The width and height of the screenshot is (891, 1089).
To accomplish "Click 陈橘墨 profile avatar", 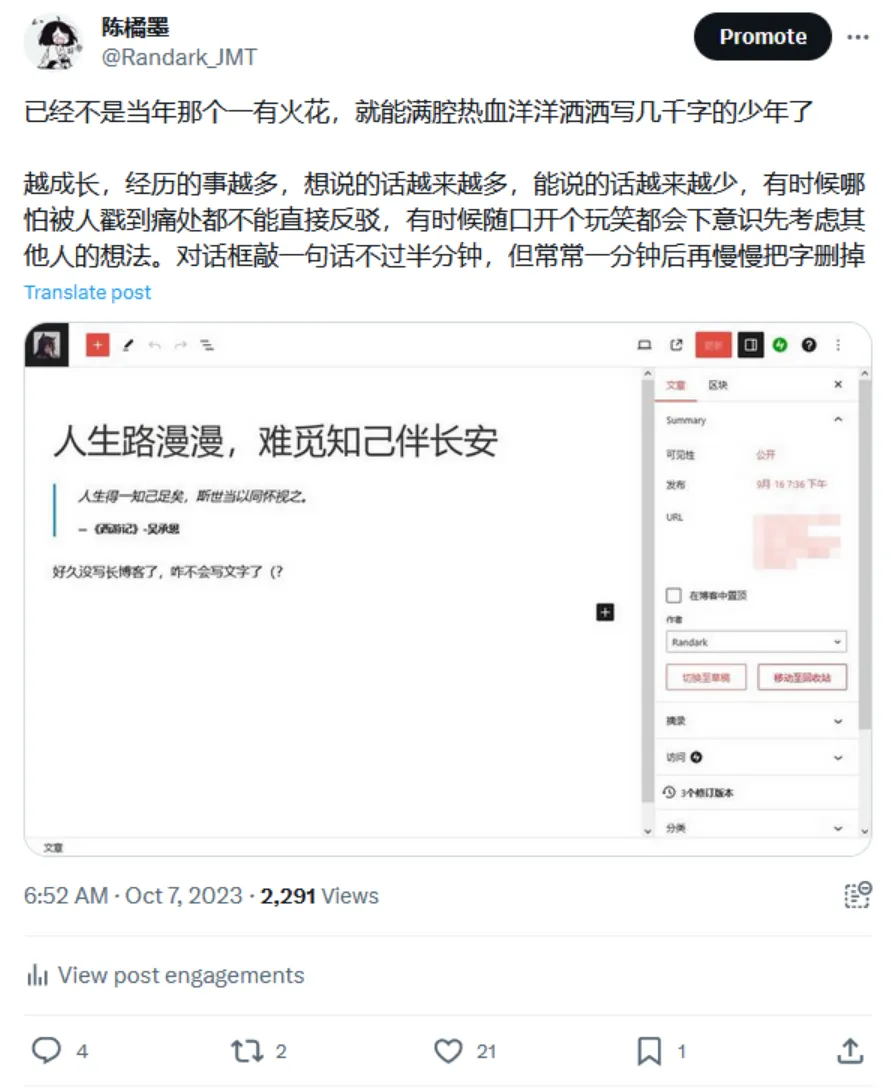I will 53,42.
